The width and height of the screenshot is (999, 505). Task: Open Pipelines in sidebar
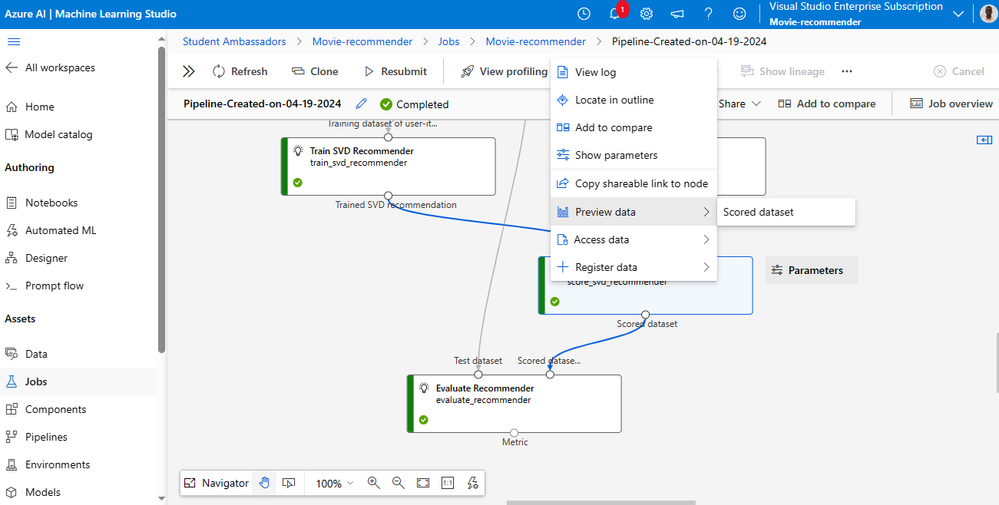coord(37,437)
